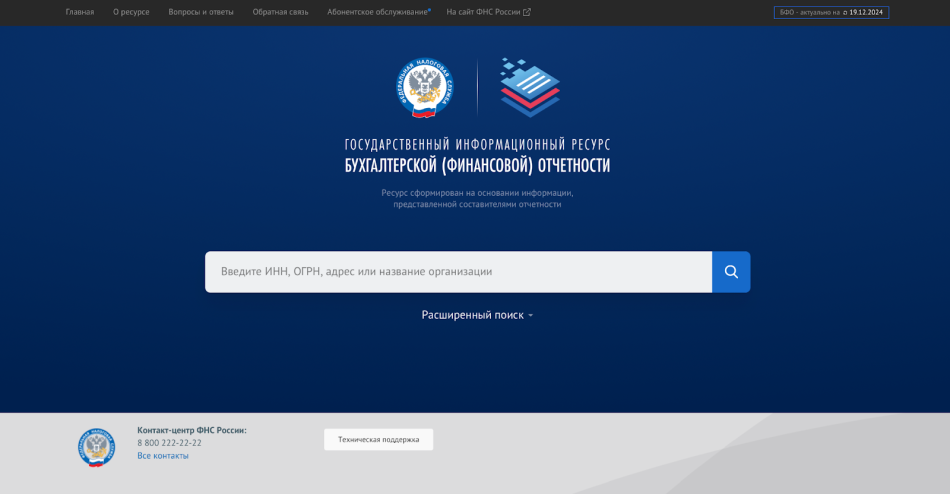
Task: Expand the Расширенный поиск options
Action: pyautogui.click(x=472, y=315)
